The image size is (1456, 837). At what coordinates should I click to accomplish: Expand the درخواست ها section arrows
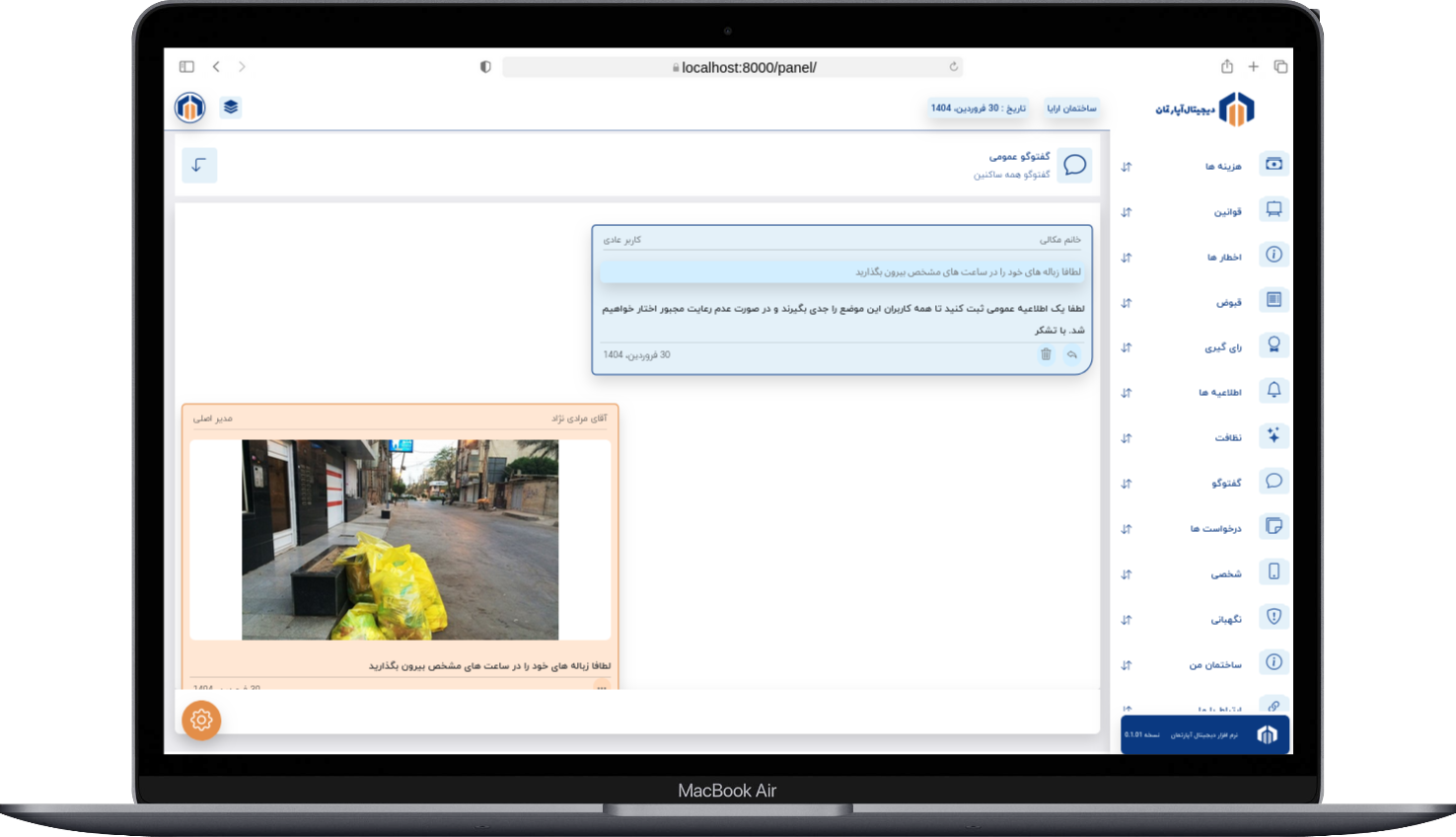(1127, 529)
